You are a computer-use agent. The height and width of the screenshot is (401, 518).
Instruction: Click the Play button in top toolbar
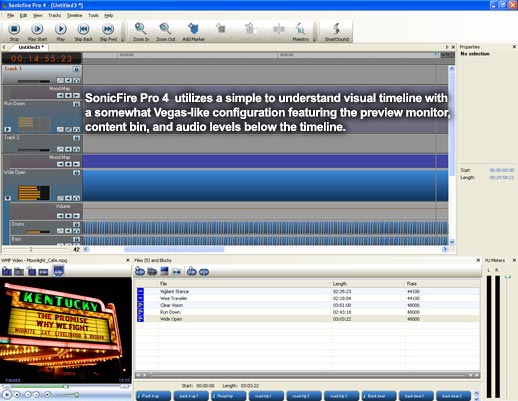point(61,32)
